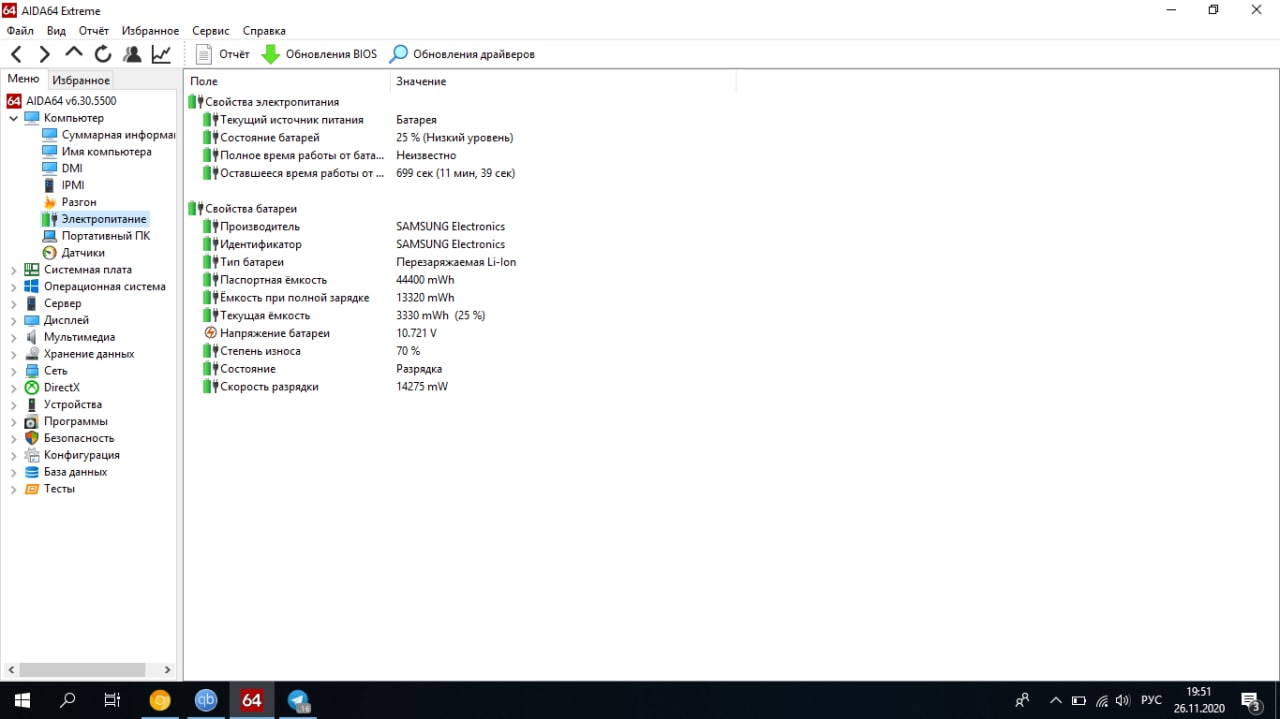Select IPMI tree item

(64, 185)
